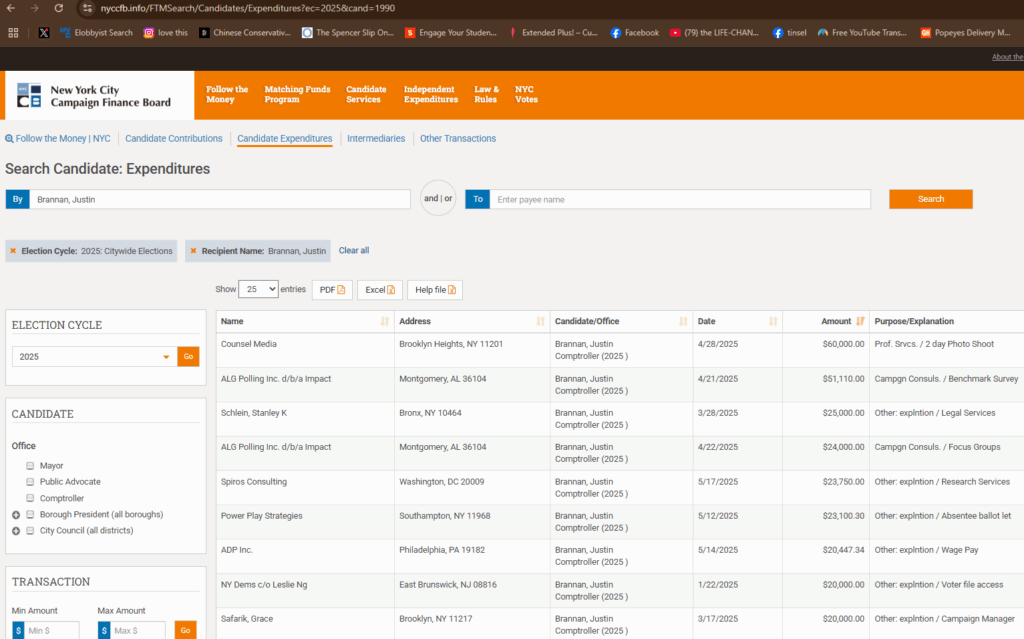Viewport: 1024px width, 639px height.
Task: Open the Engage Your Studen... bookmark
Action: click(x=451, y=33)
